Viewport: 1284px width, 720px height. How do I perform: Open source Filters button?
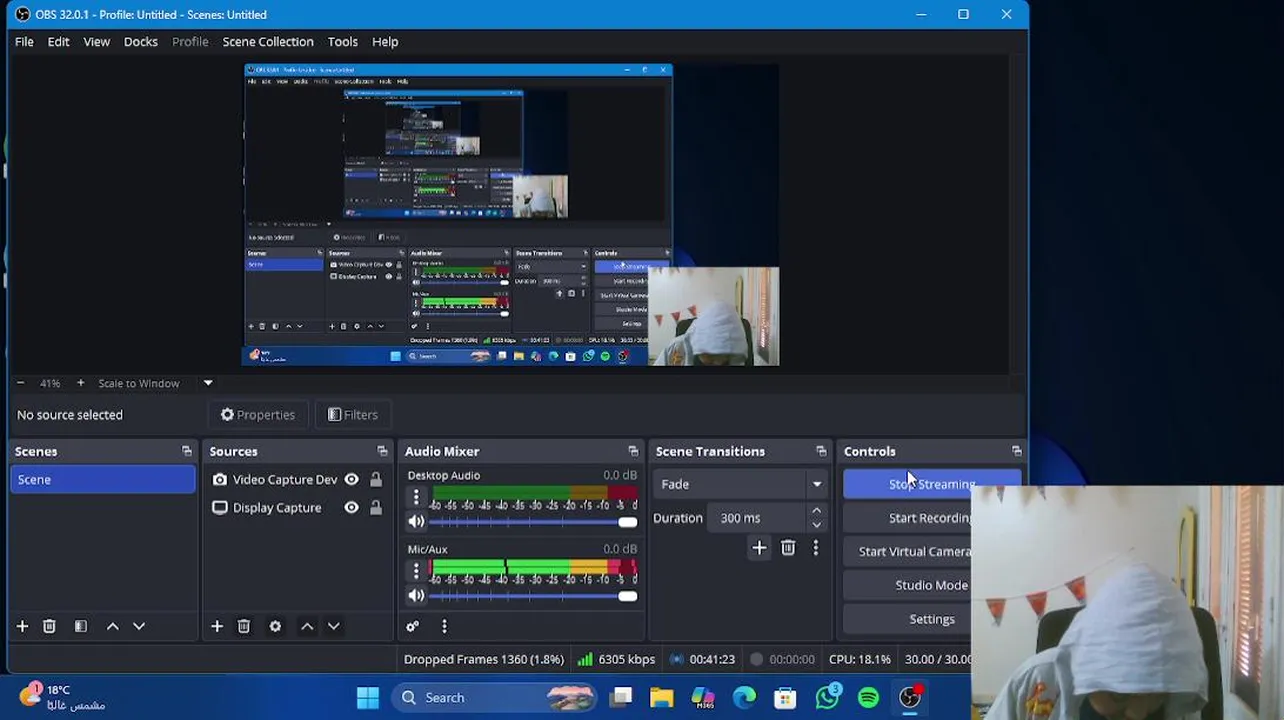tap(353, 415)
